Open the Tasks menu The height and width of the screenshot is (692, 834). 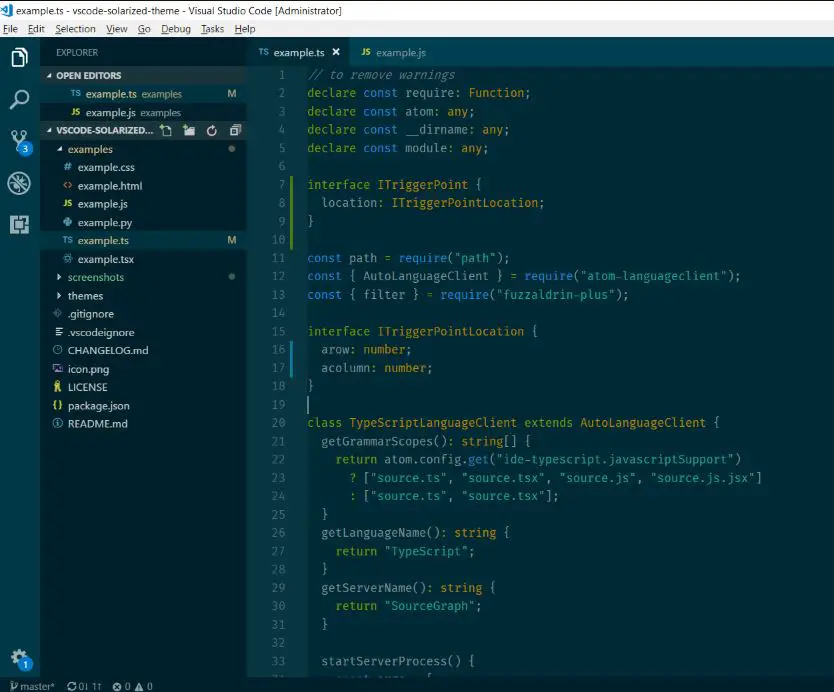tap(212, 29)
